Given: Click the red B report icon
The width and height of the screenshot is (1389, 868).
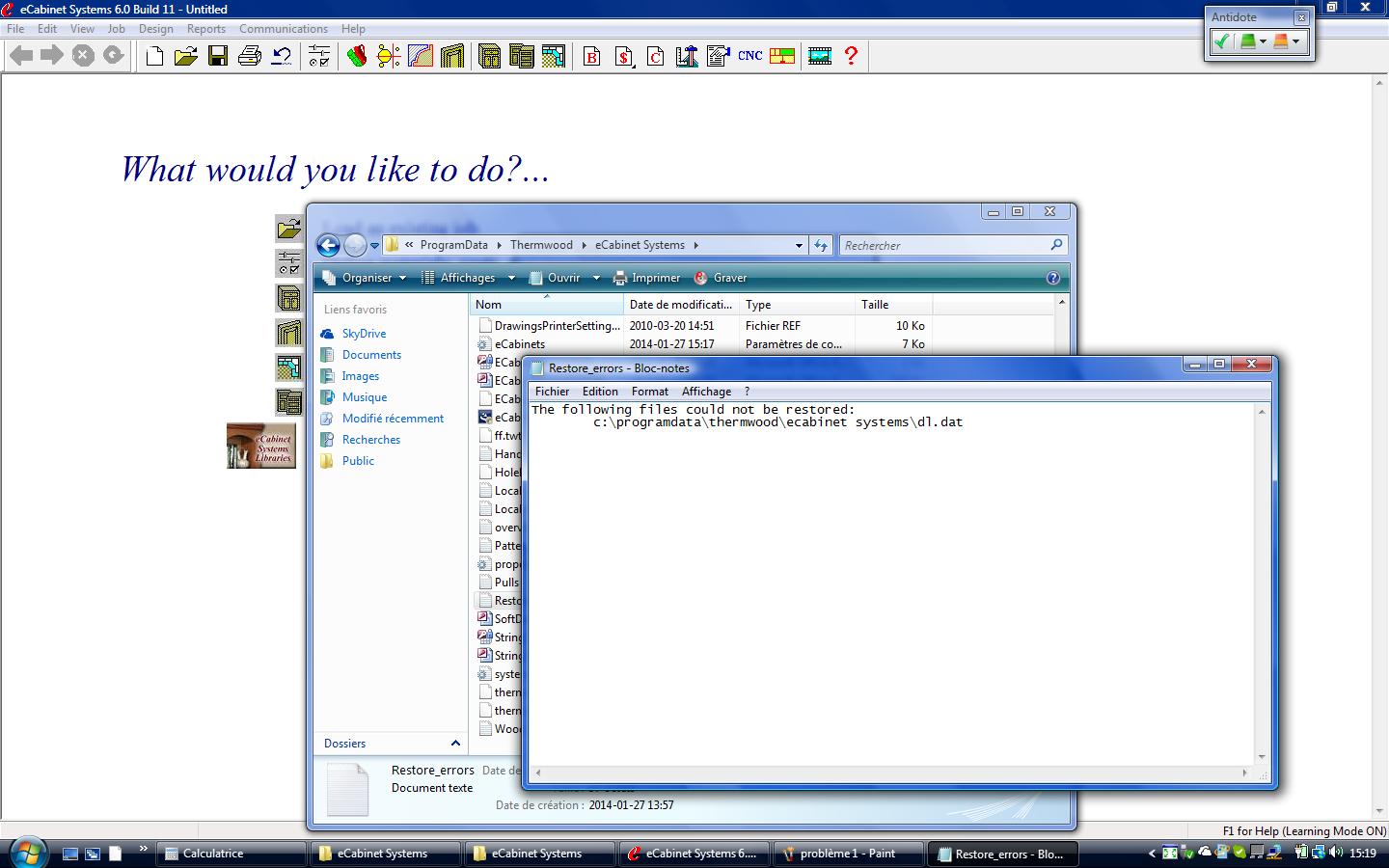Looking at the screenshot, I should [592, 56].
